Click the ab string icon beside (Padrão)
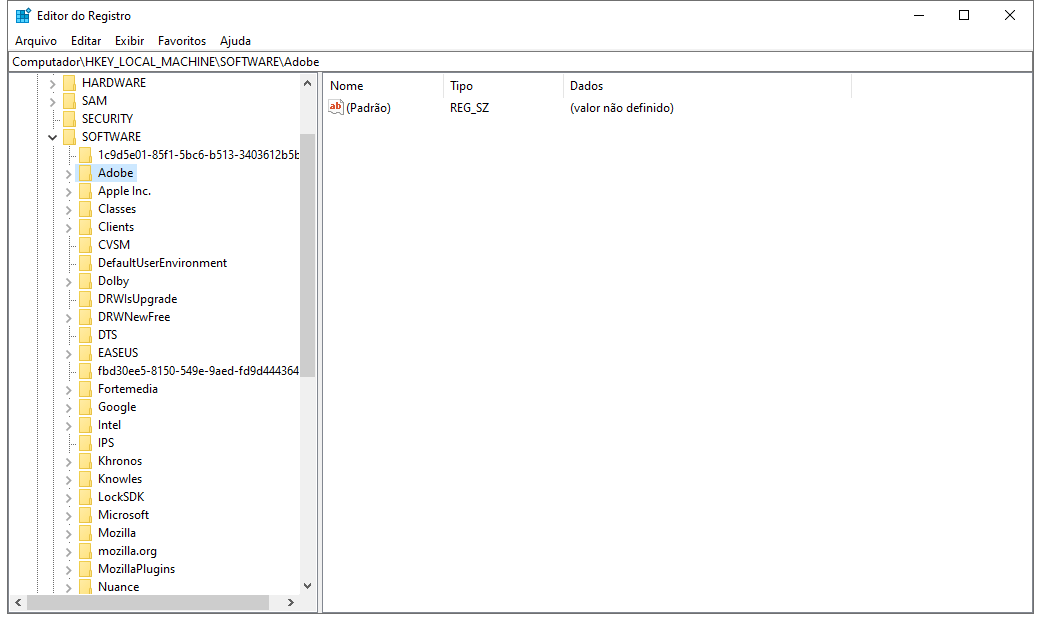The width and height of the screenshot is (1041, 621). [336, 108]
